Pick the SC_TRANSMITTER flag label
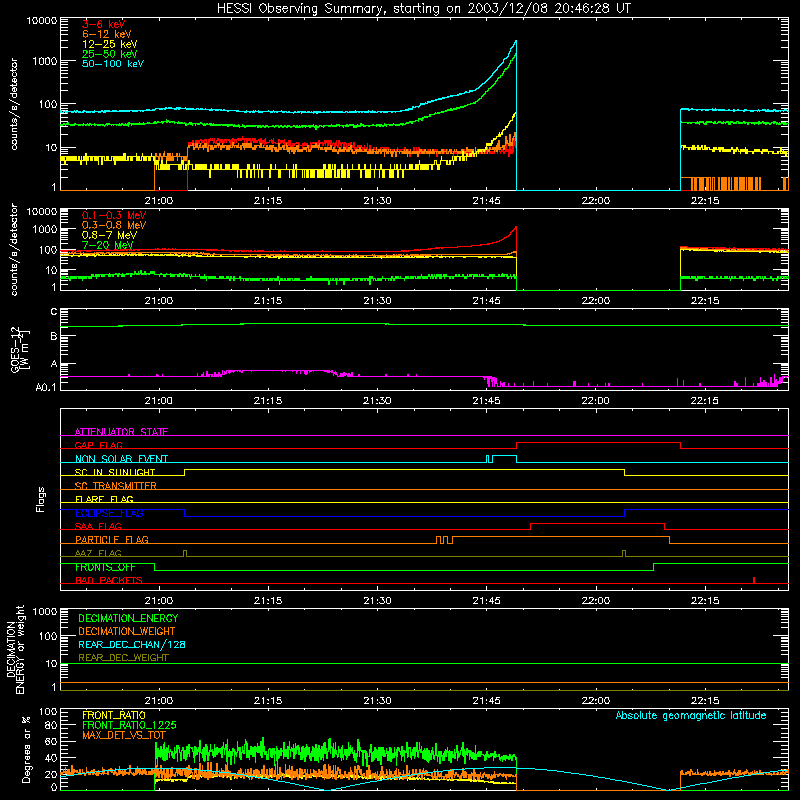 tap(115, 486)
